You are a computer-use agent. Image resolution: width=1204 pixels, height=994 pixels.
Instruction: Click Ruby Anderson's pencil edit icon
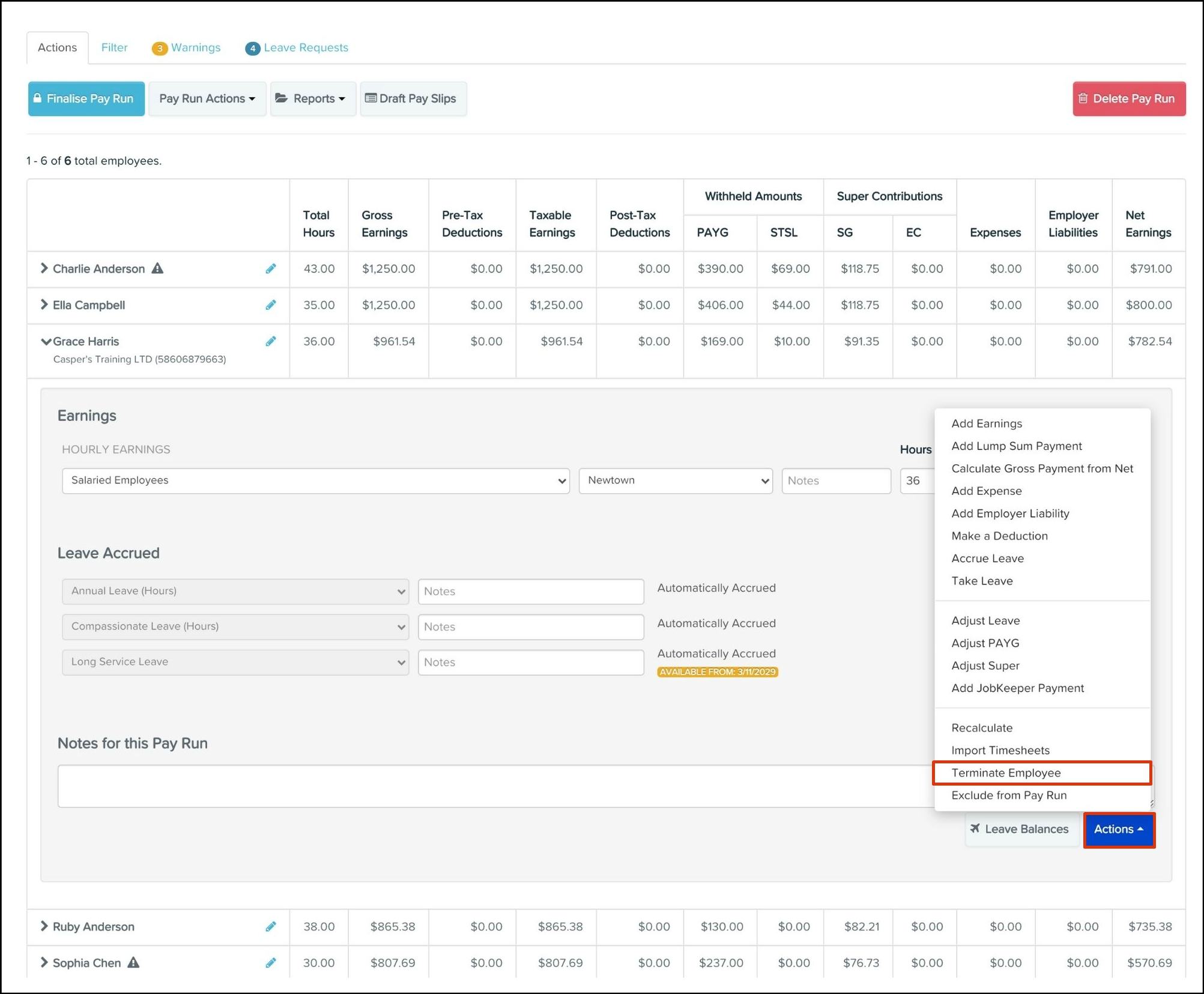click(271, 927)
